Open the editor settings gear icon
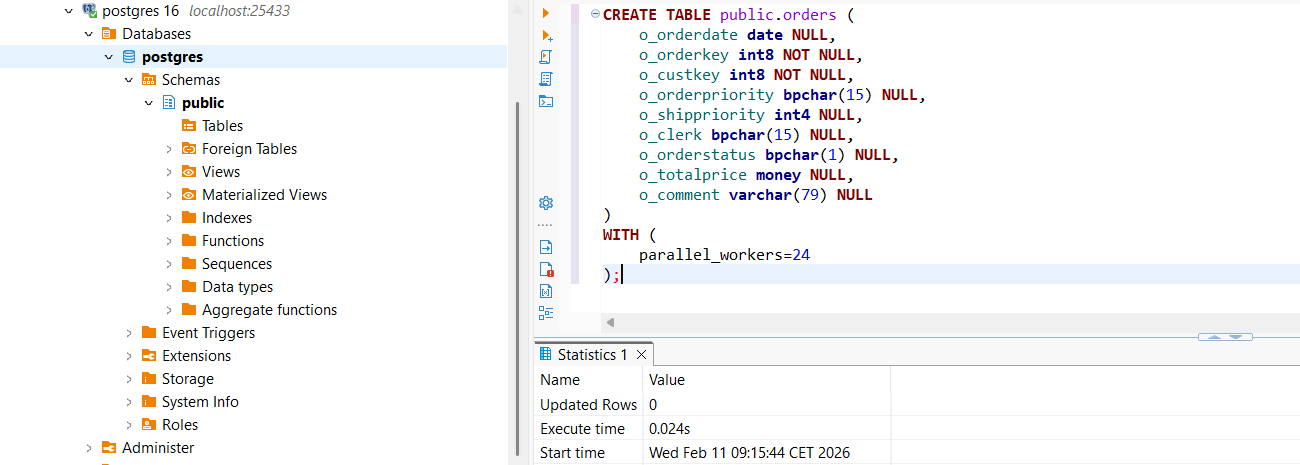Image resolution: width=1300 pixels, height=465 pixels. click(x=546, y=203)
